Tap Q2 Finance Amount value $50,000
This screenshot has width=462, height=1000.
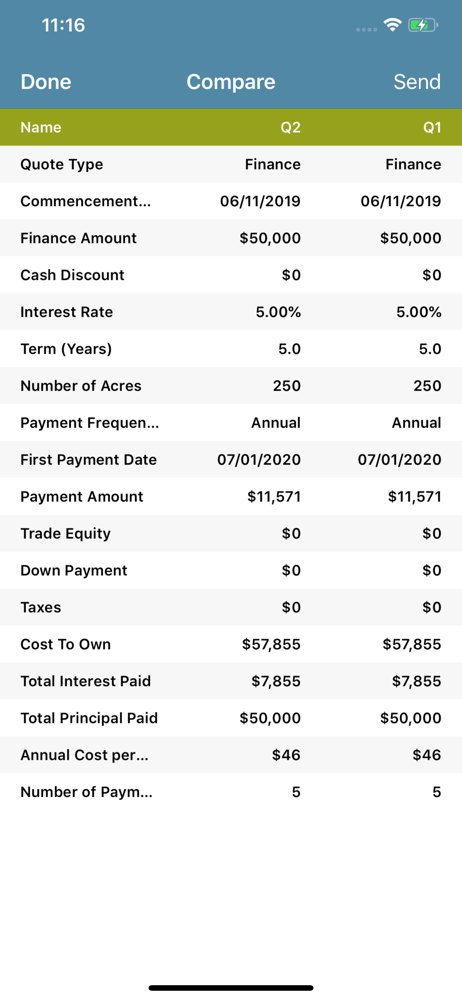tap(270, 239)
